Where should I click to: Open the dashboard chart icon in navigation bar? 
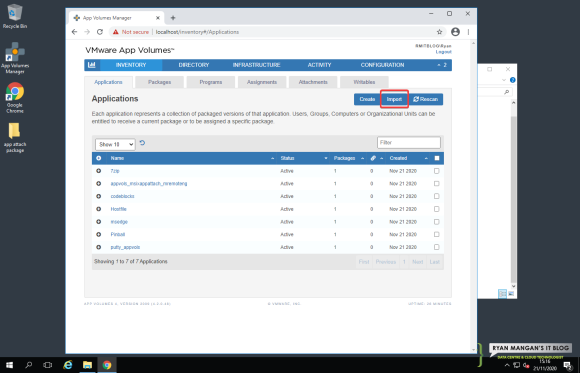(92, 65)
